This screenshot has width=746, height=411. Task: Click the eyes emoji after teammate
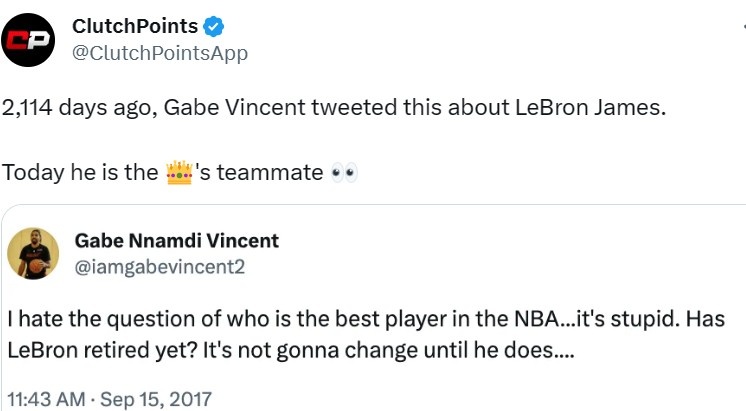(344, 173)
